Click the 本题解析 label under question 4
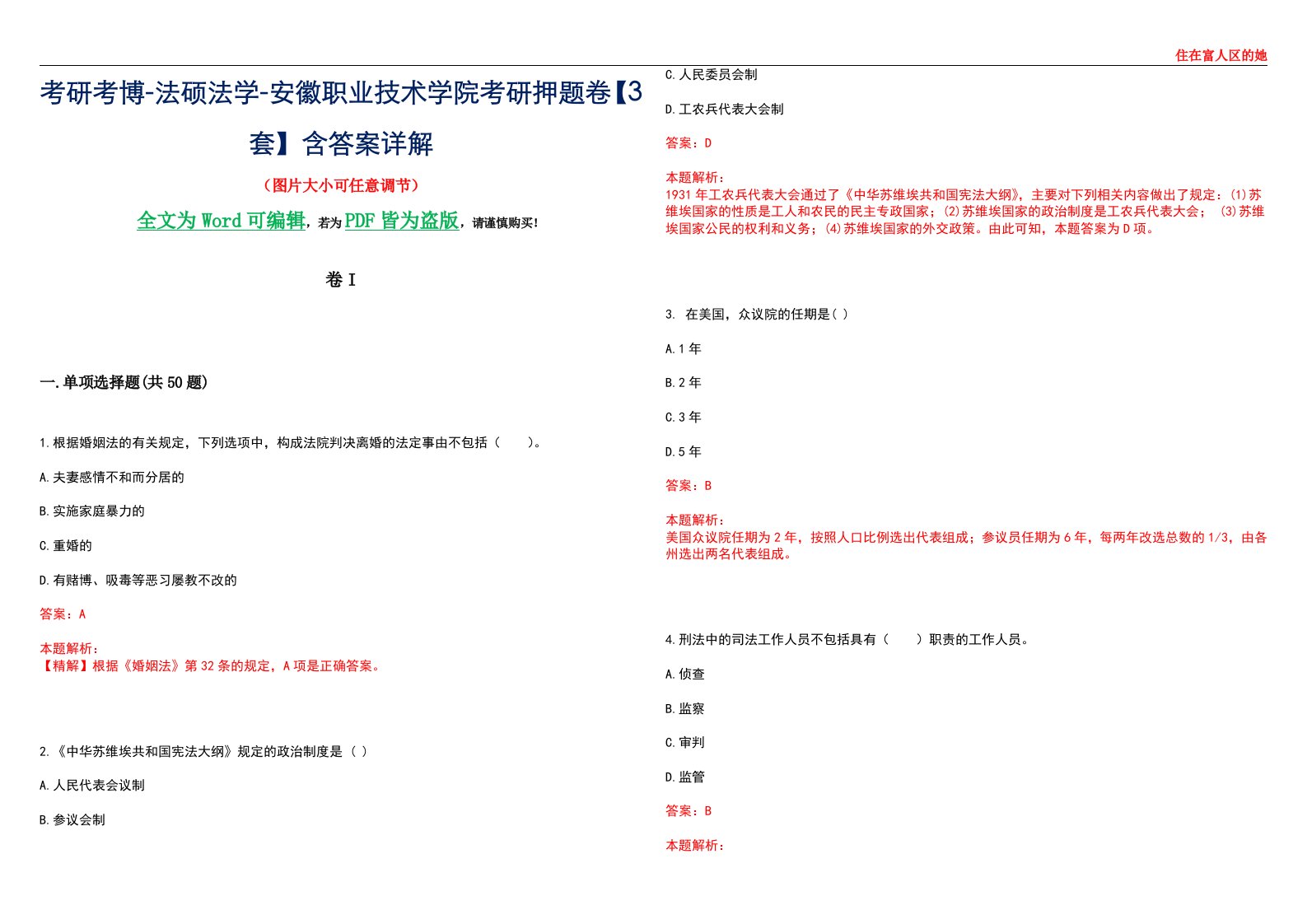 pyautogui.click(x=695, y=846)
